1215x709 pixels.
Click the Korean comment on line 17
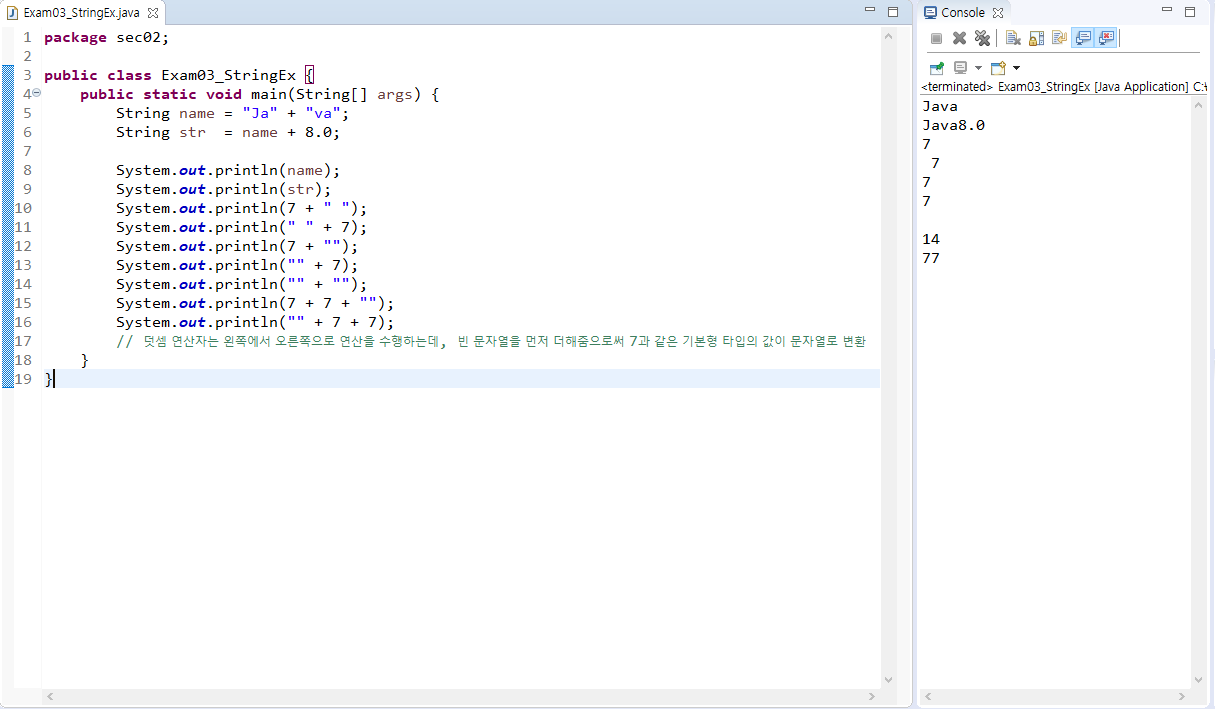coord(491,341)
